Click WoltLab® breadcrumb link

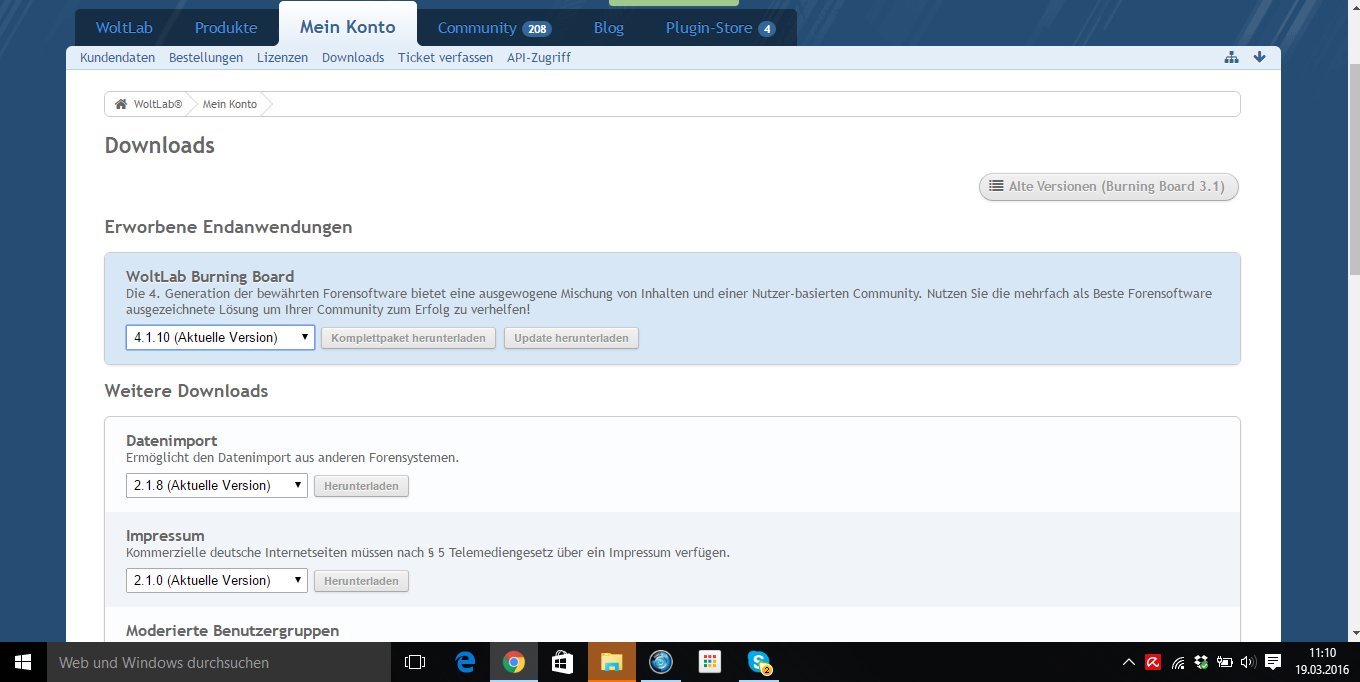[x=158, y=104]
